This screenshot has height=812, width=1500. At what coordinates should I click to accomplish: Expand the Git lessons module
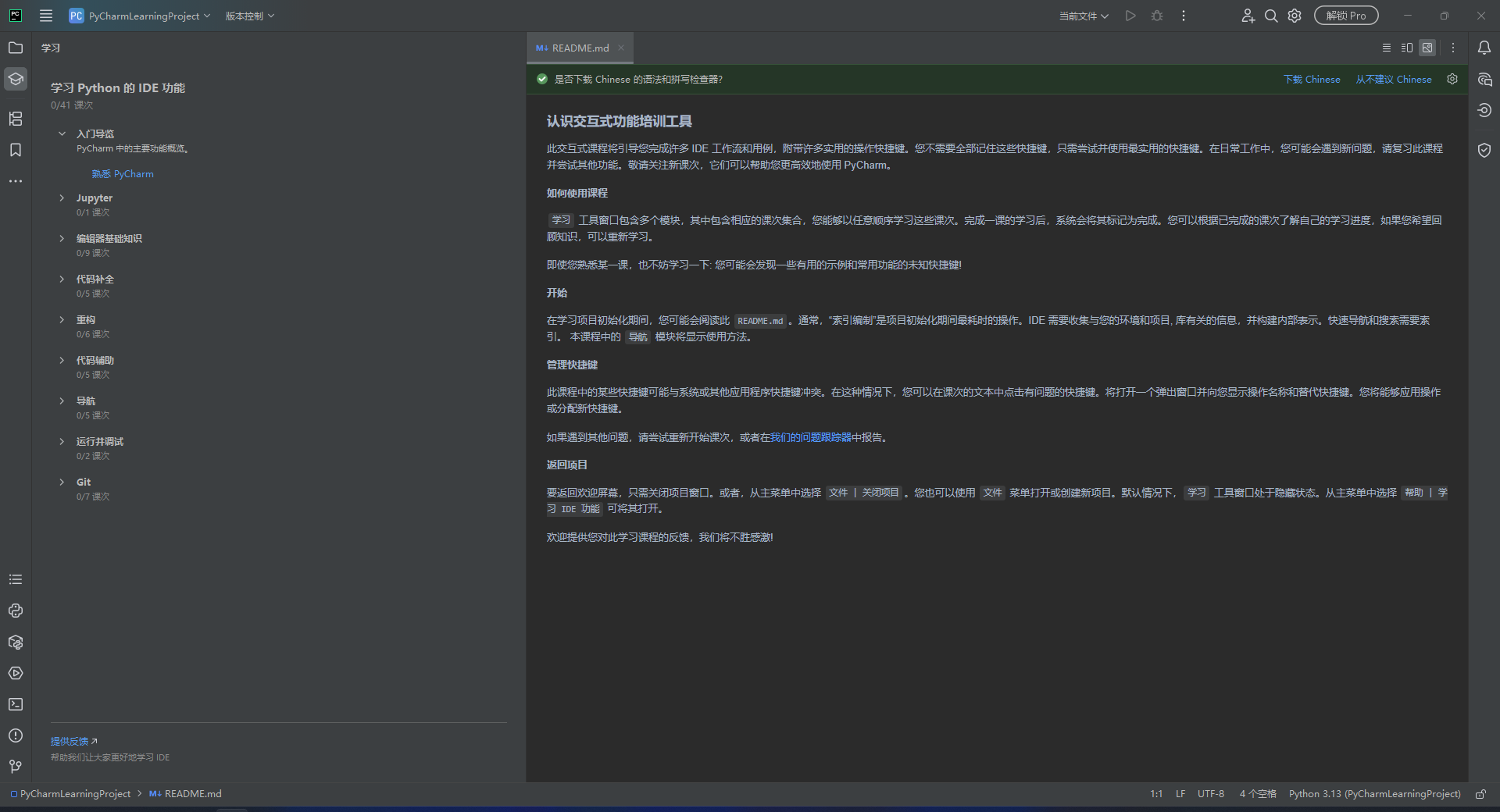coord(62,482)
